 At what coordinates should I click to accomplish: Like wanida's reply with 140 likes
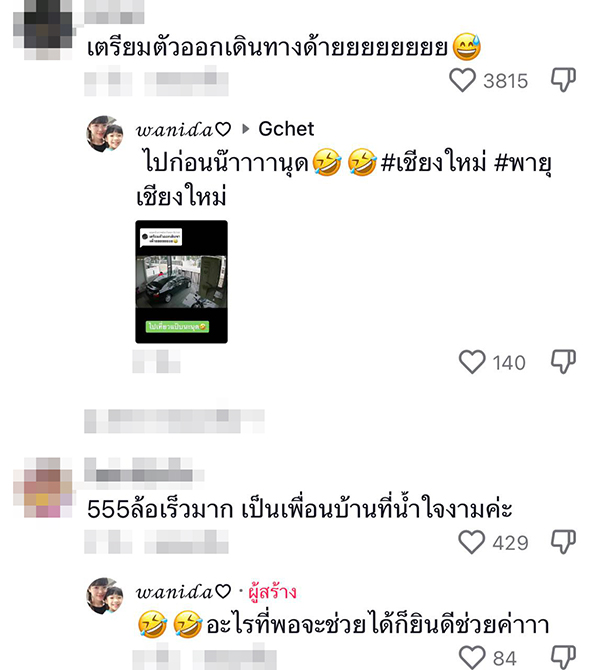click(x=472, y=362)
